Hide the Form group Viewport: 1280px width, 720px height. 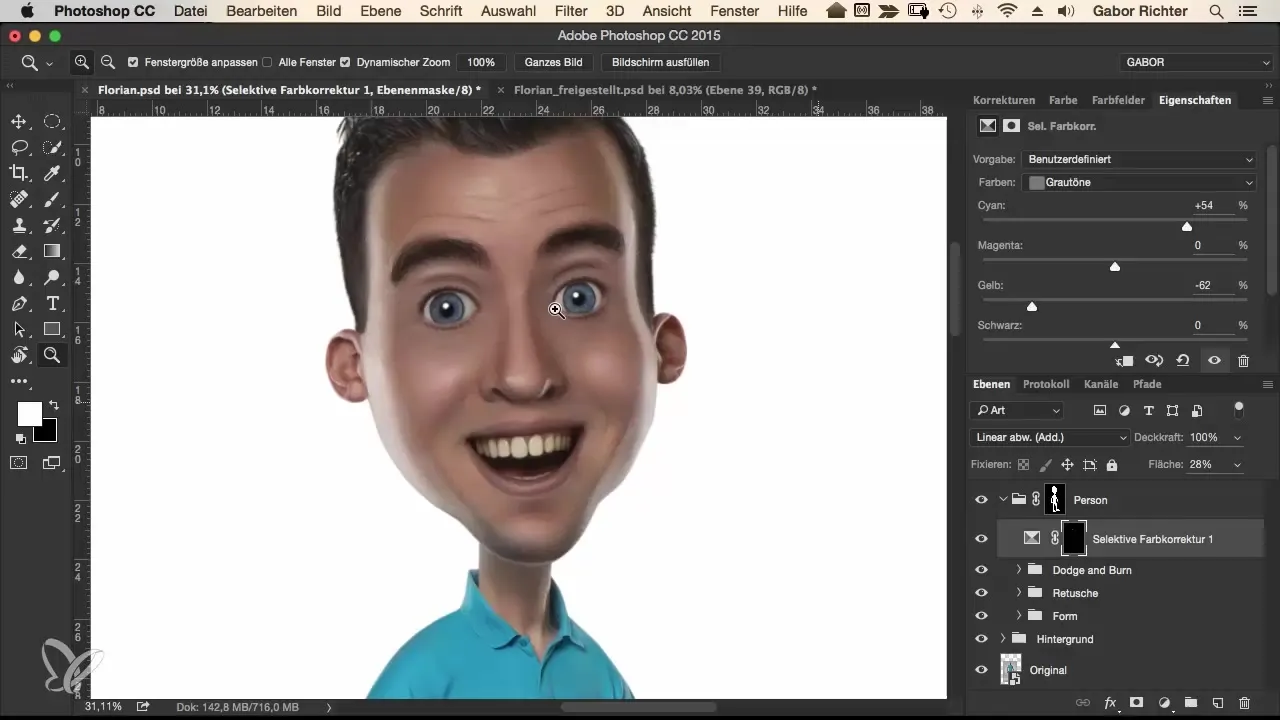(981, 616)
